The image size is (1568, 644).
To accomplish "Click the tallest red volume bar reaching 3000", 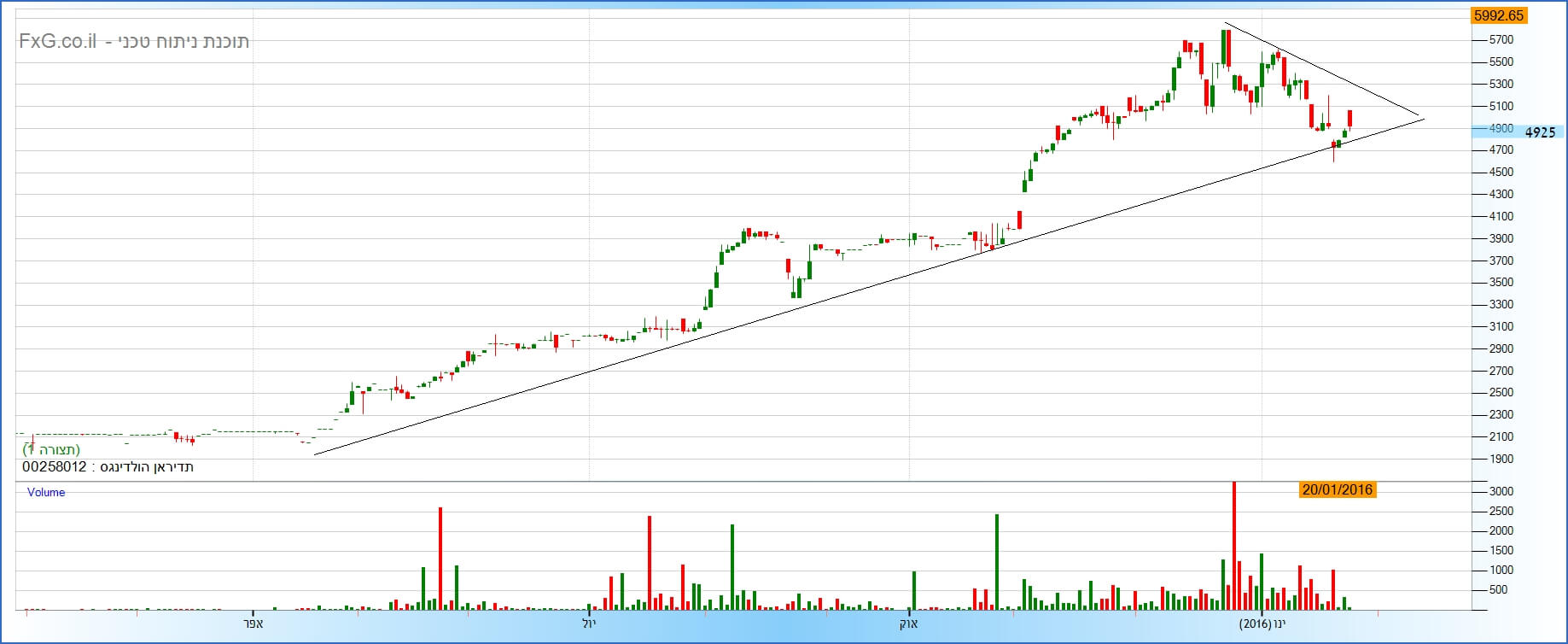I will coord(1233,546).
